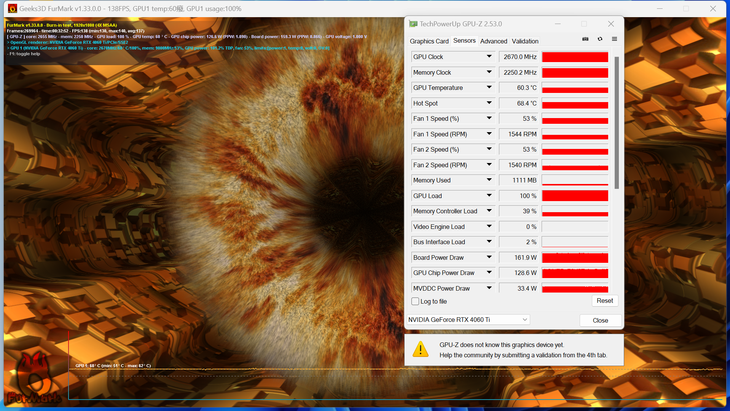The image size is (730, 411).
Task: Open the Memory Used sensor dropdown
Action: pos(489,180)
